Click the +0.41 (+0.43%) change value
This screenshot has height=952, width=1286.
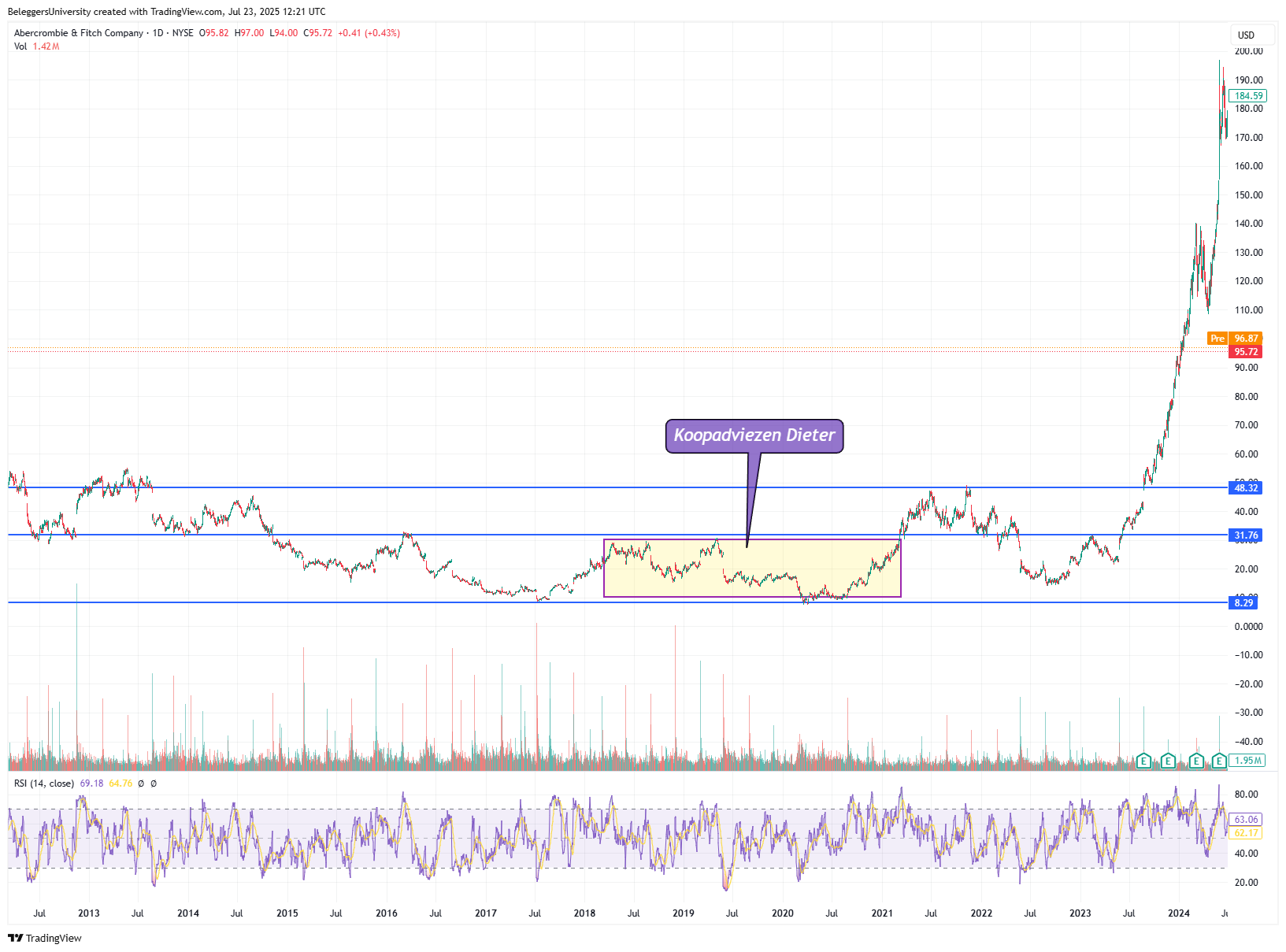pos(369,33)
